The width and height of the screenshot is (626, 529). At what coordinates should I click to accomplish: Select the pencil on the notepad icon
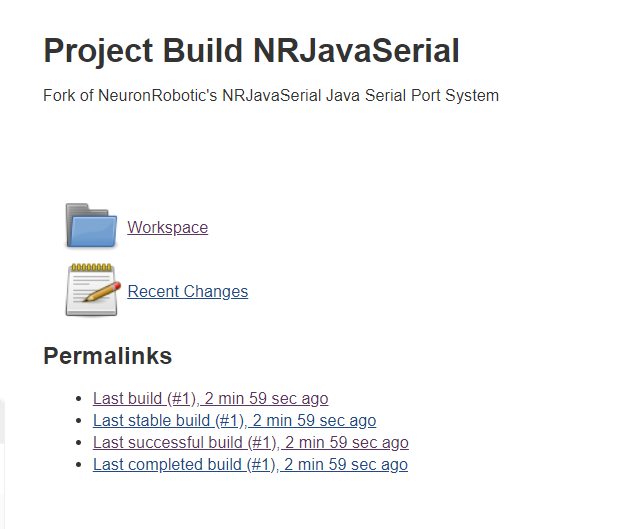point(102,291)
